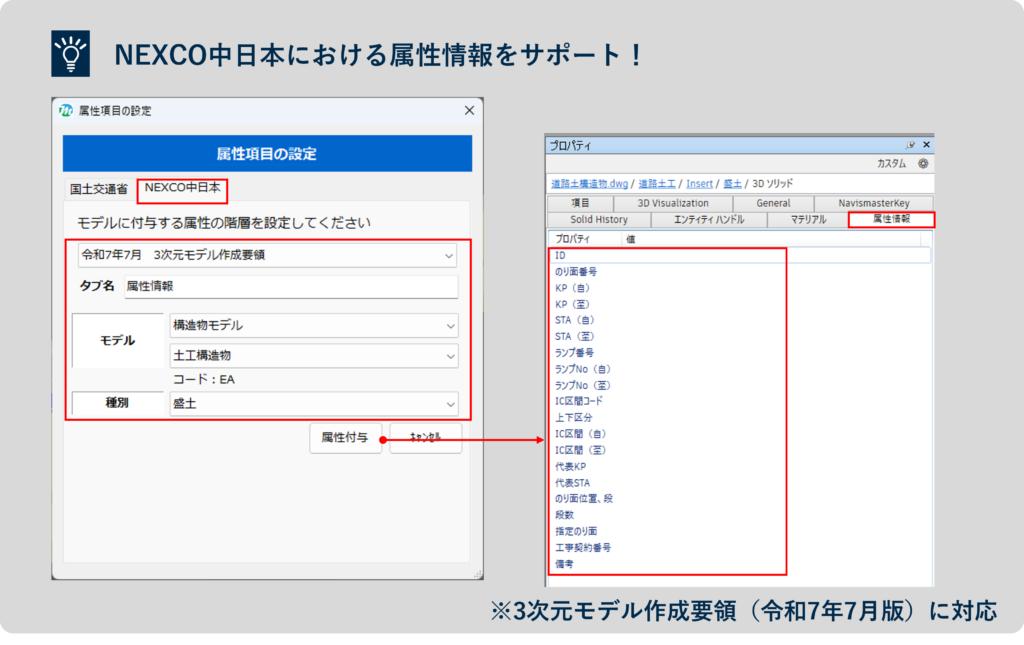The width and height of the screenshot is (1024, 645).
Task: Close the 属性項目の設定 dialog
Action: click(x=469, y=110)
